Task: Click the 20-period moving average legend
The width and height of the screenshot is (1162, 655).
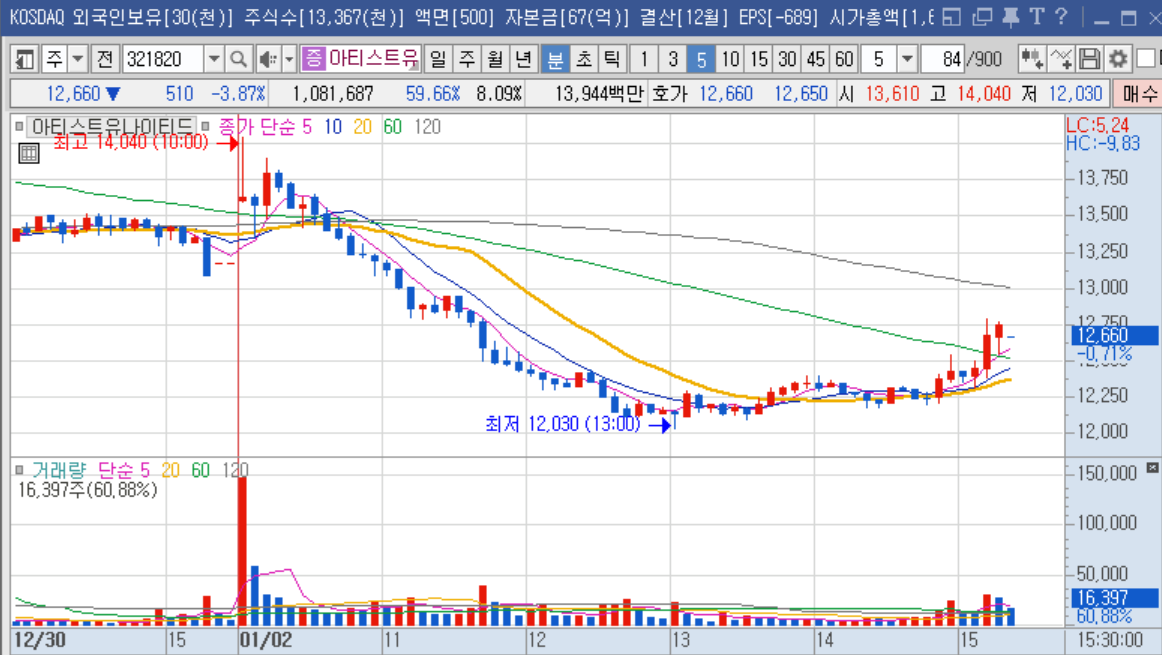Action: (362, 127)
